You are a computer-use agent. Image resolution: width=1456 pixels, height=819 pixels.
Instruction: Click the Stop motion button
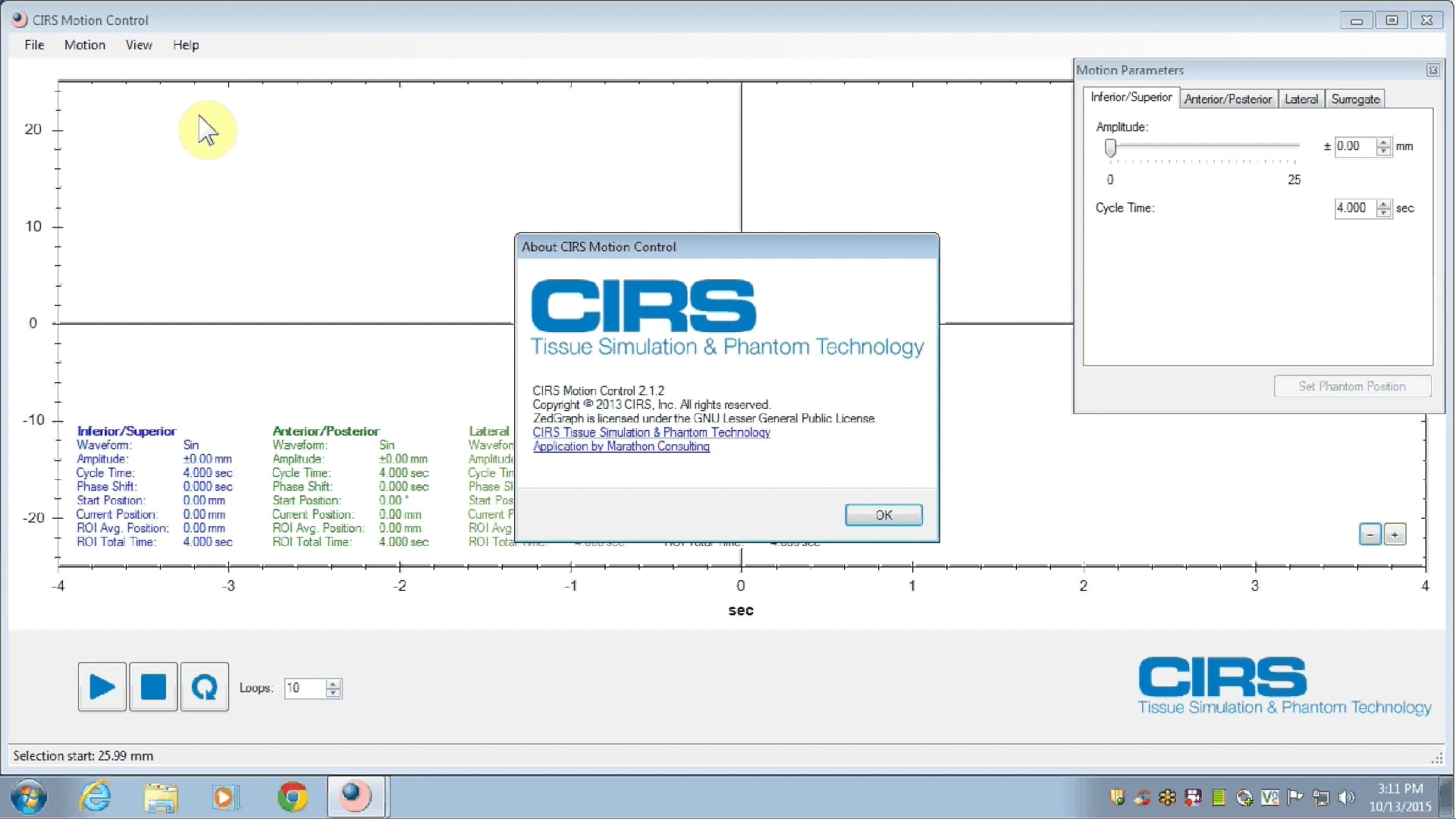[153, 687]
